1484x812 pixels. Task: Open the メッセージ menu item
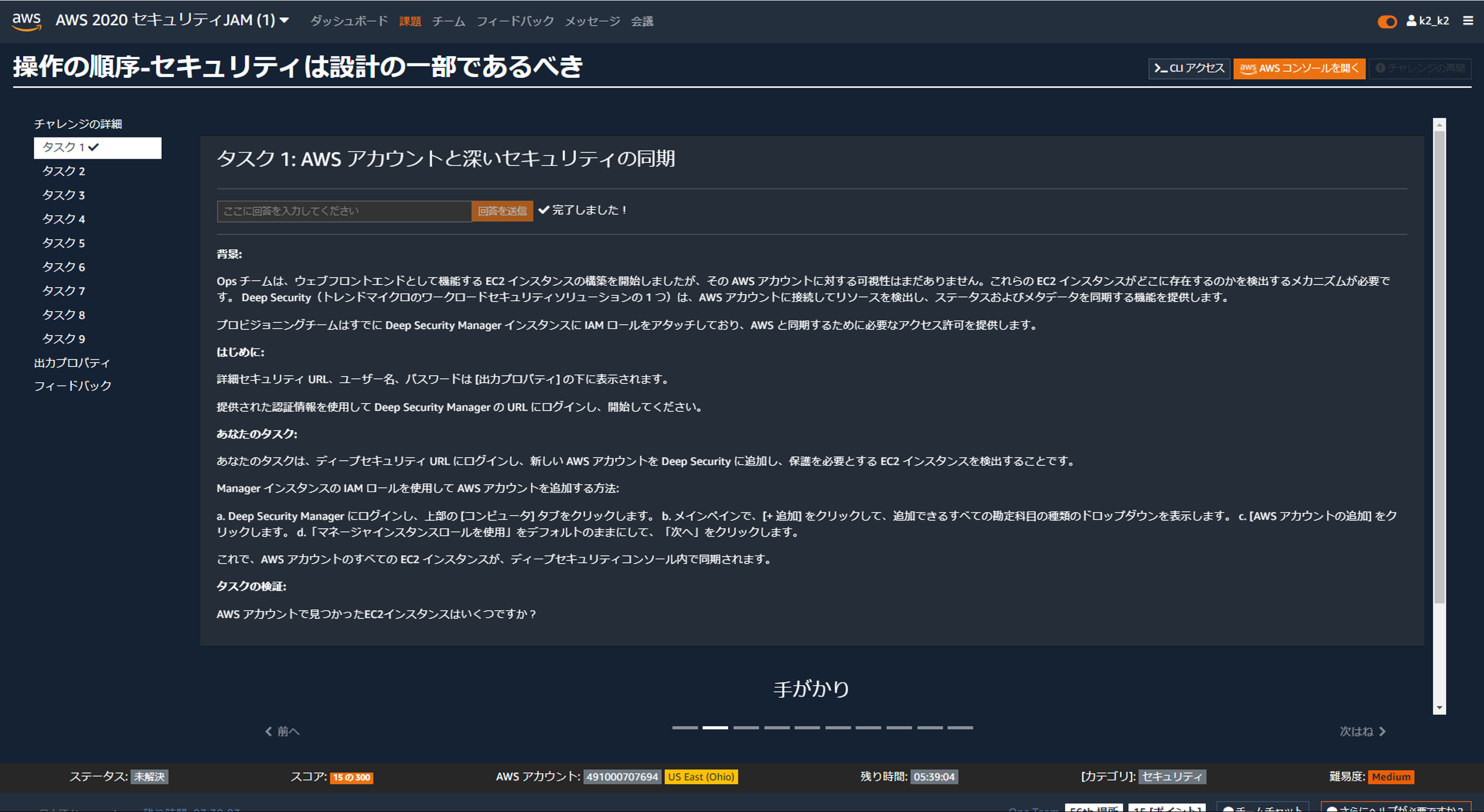pos(592,21)
